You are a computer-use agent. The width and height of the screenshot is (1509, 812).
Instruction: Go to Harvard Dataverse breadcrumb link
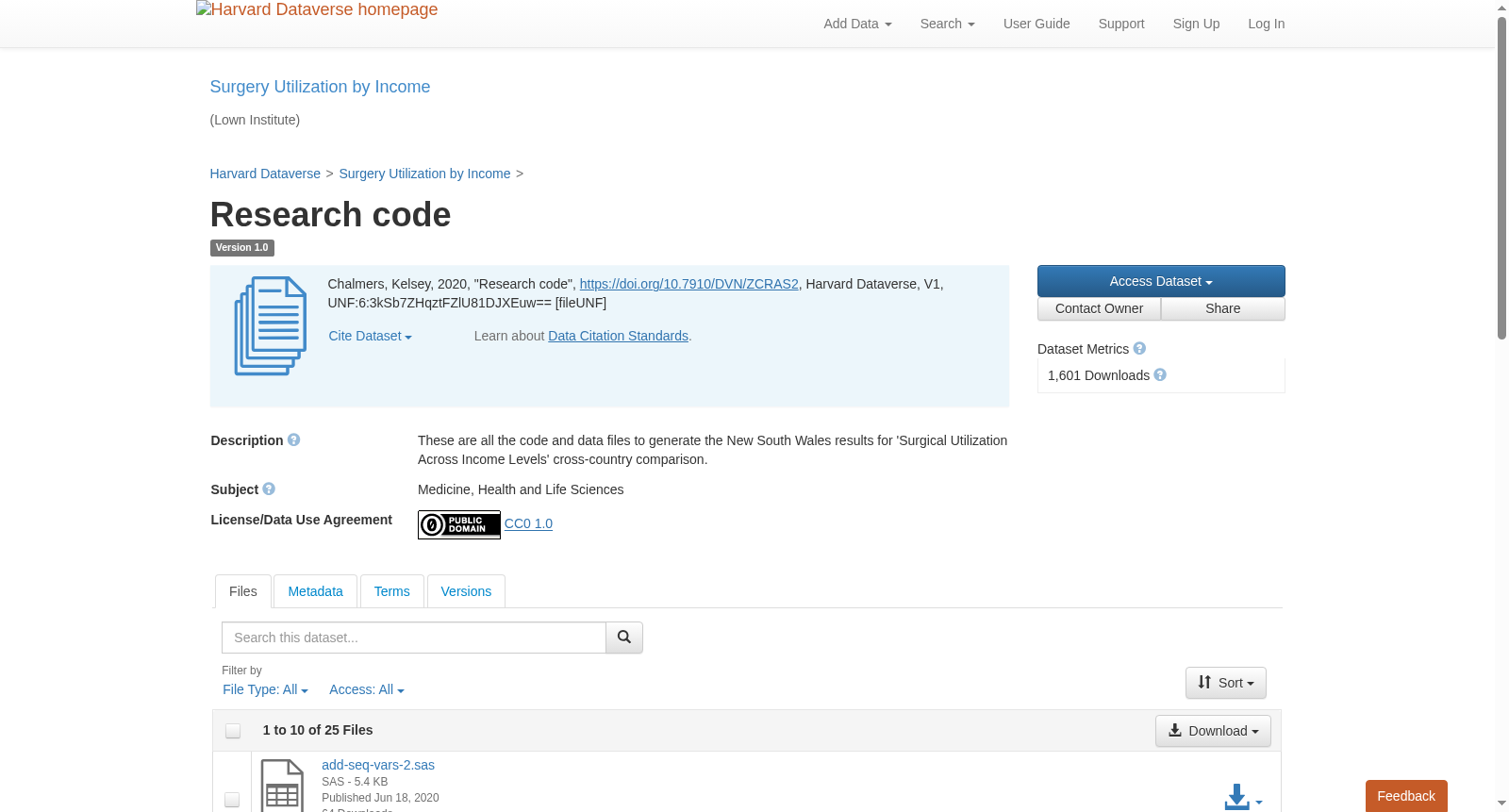pyautogui.click(x=265, y=174)
